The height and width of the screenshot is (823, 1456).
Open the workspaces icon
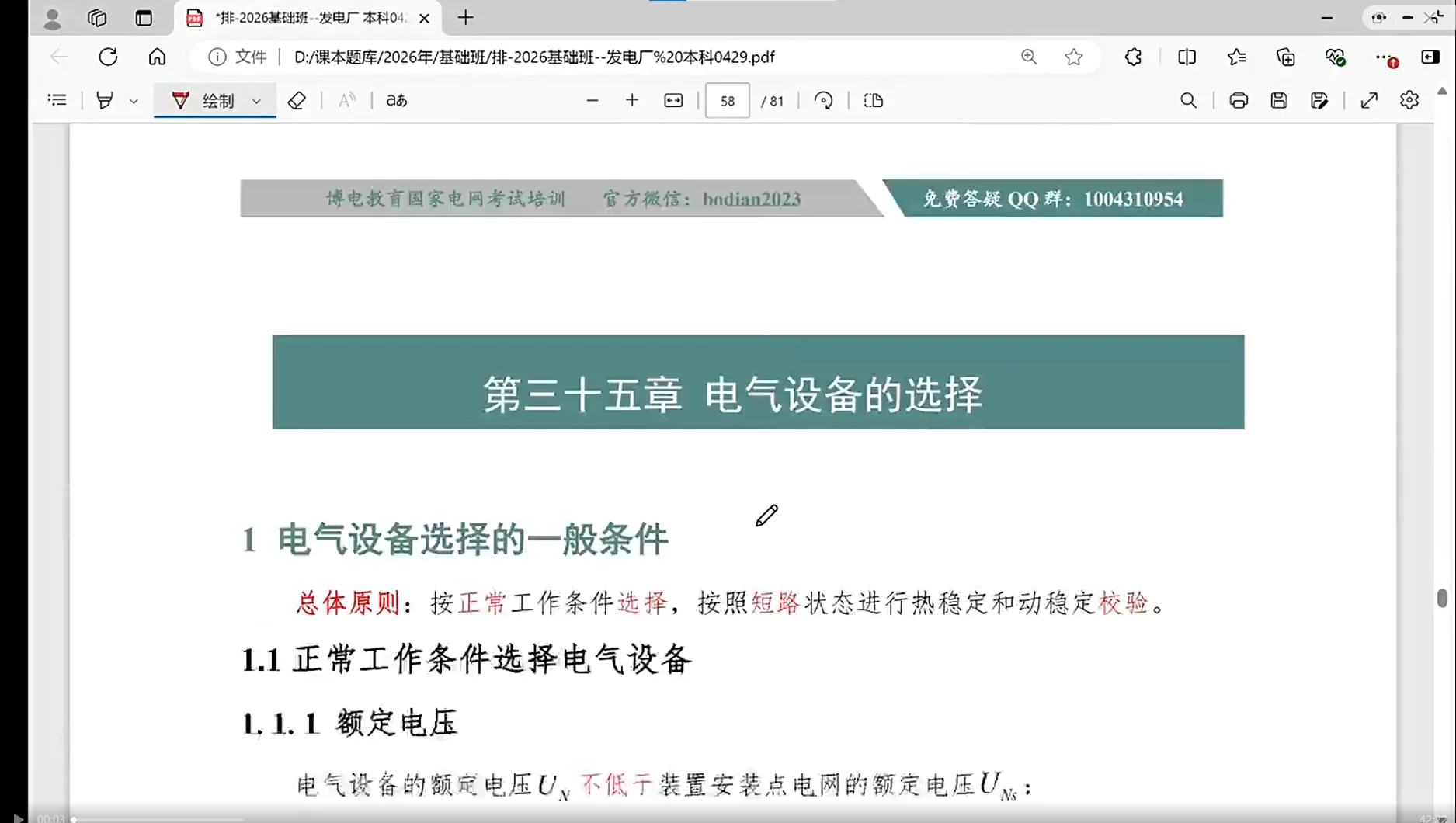[x=97, y=18]
